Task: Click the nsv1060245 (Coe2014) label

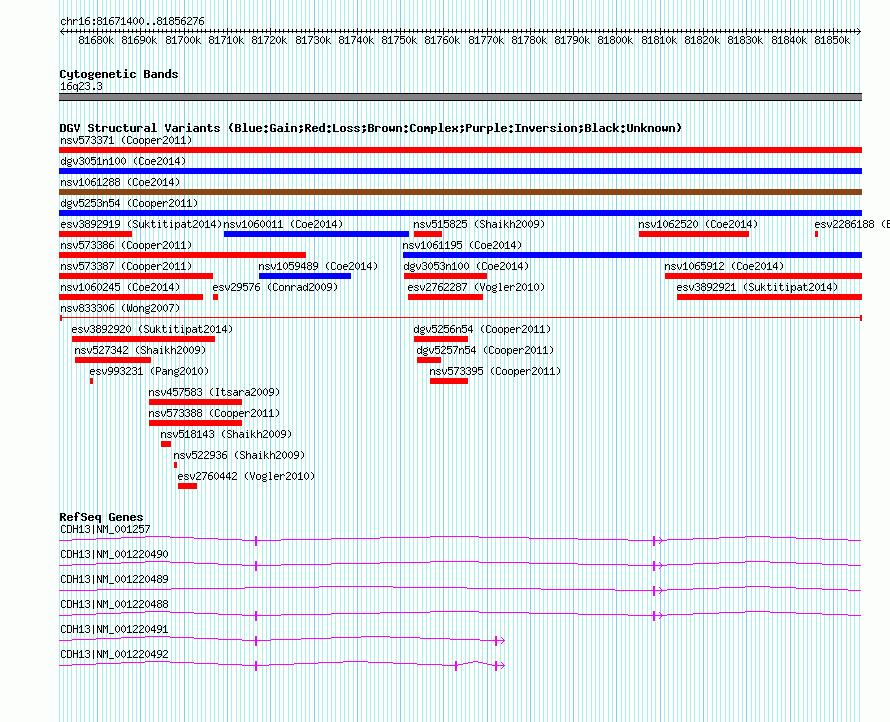Action: (x=120, y=287)
